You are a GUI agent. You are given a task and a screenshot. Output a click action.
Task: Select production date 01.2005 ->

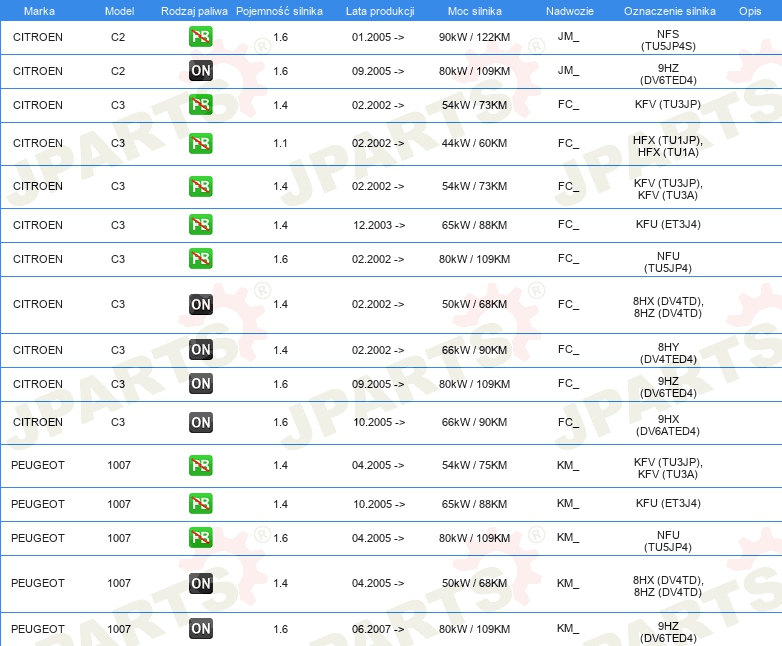(378, 37)
